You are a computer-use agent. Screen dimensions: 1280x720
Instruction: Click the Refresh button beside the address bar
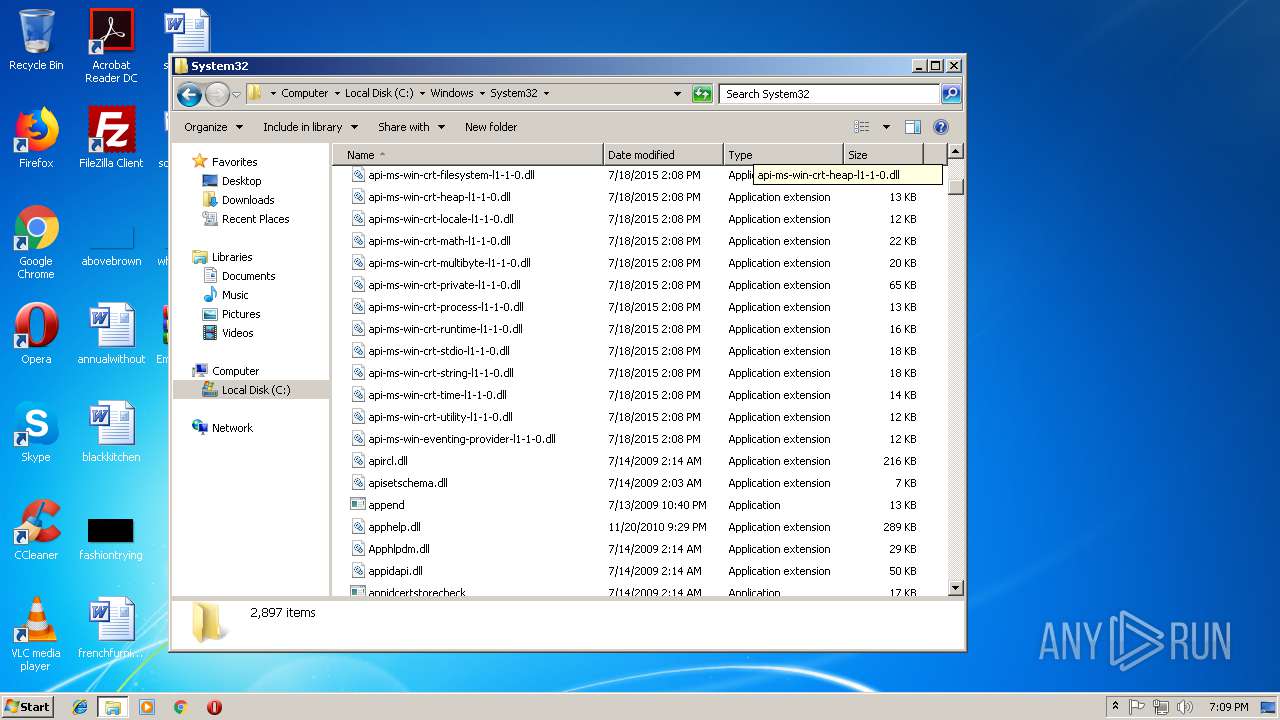(702, 93)
